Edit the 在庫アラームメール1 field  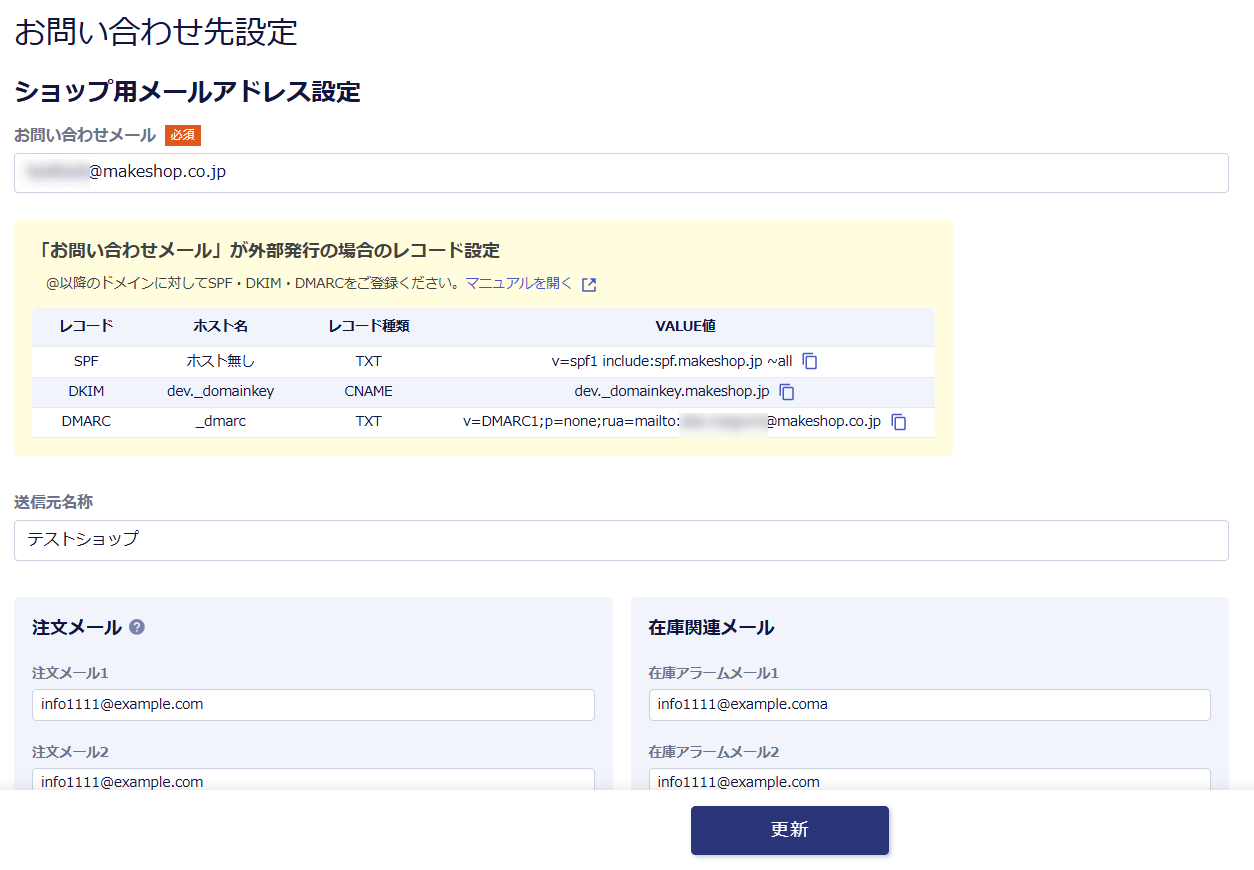click(929, 704)
